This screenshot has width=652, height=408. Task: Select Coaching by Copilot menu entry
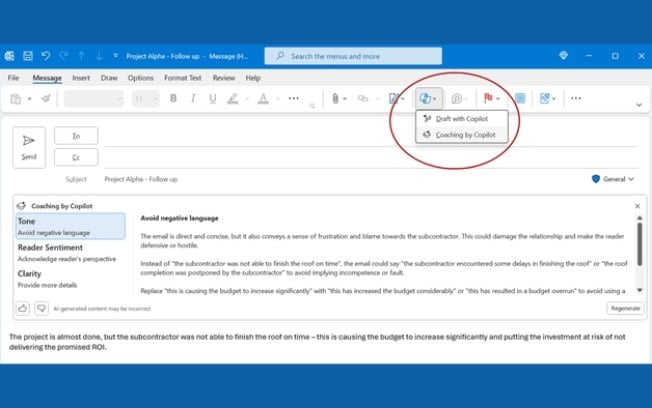point(462,135)
